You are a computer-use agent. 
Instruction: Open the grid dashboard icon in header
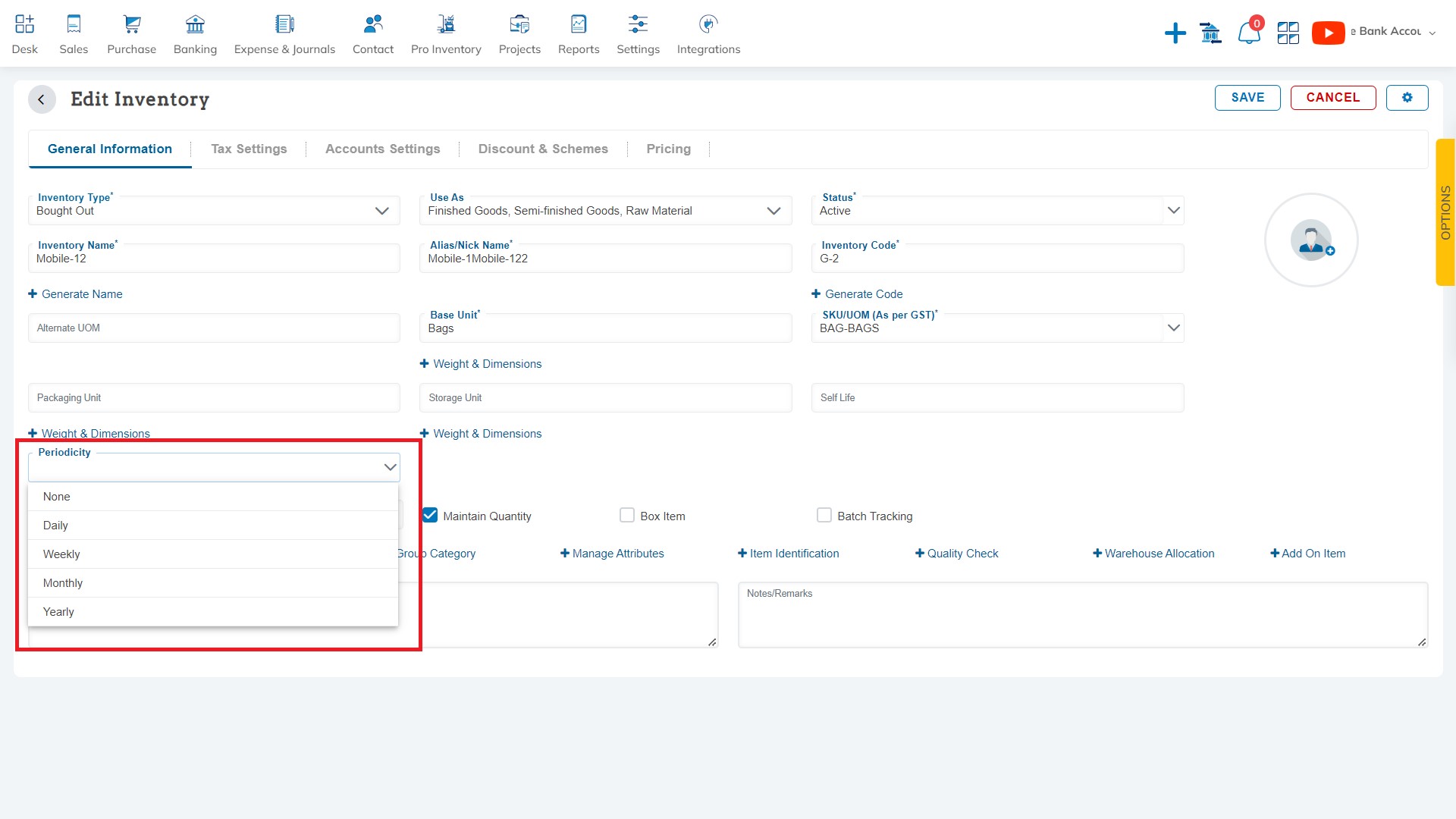(1288, 33)
